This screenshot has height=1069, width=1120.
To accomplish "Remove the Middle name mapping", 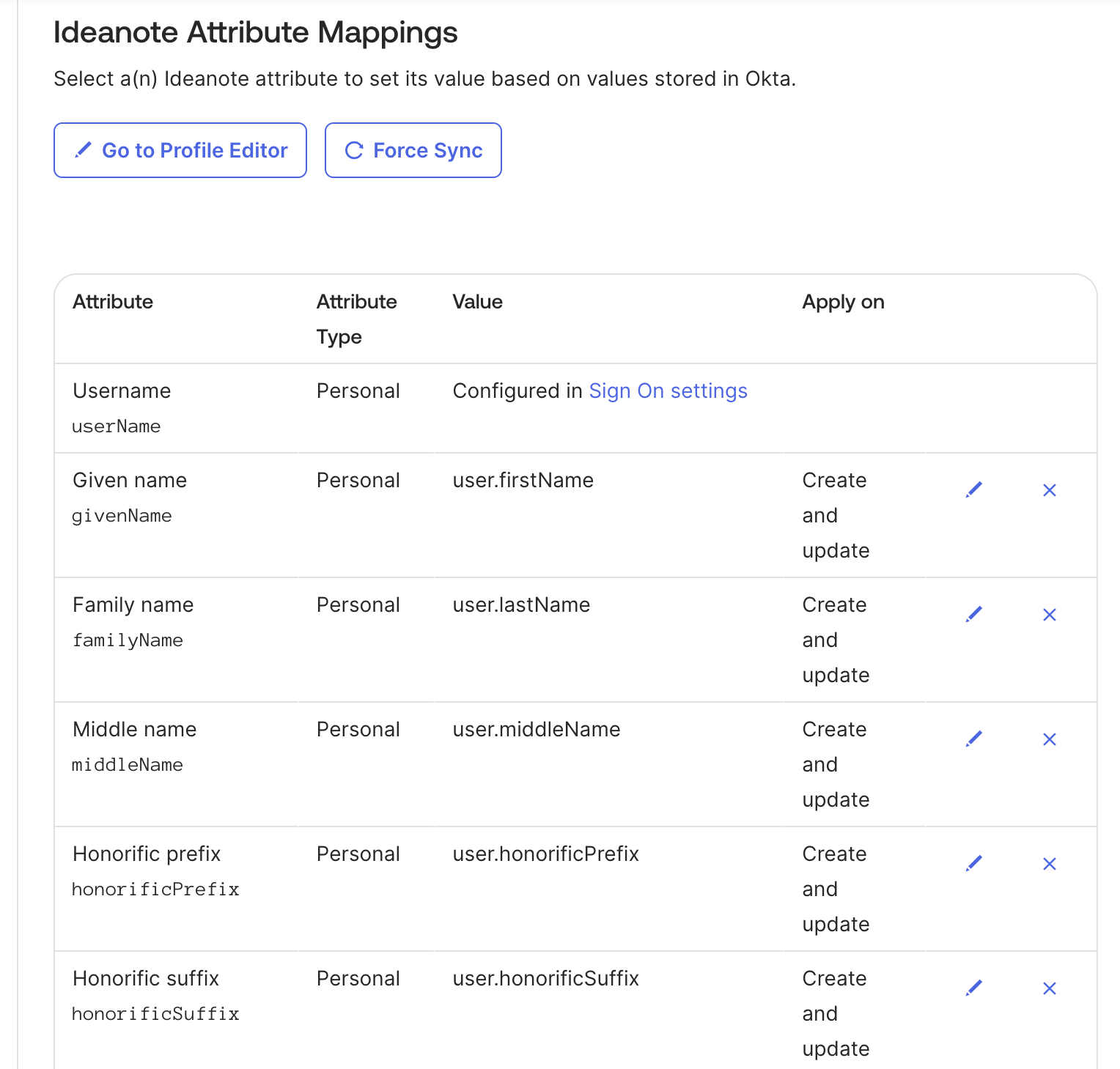I will 1050,739.
